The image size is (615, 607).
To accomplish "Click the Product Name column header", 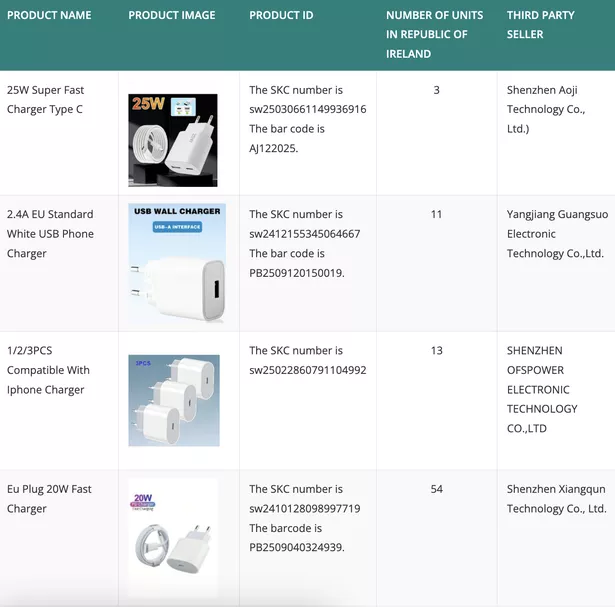I will click(x=49, y=15).
